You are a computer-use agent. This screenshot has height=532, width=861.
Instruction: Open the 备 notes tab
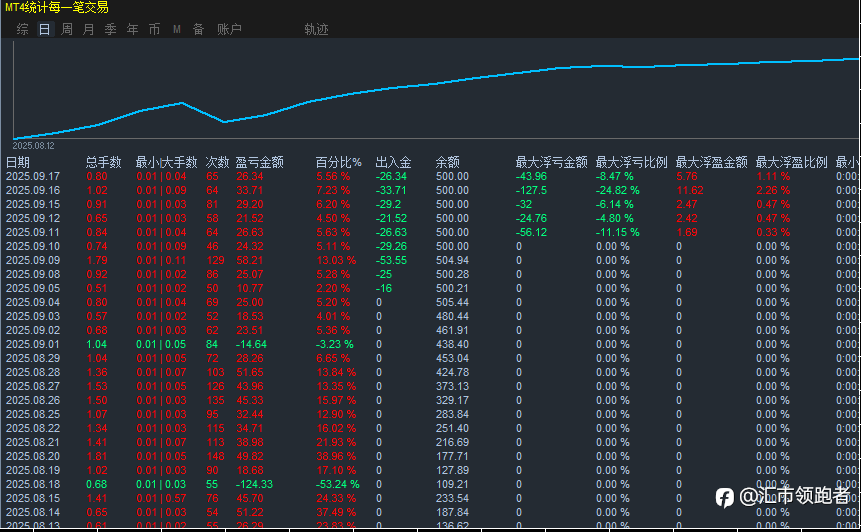coord(198,29)
